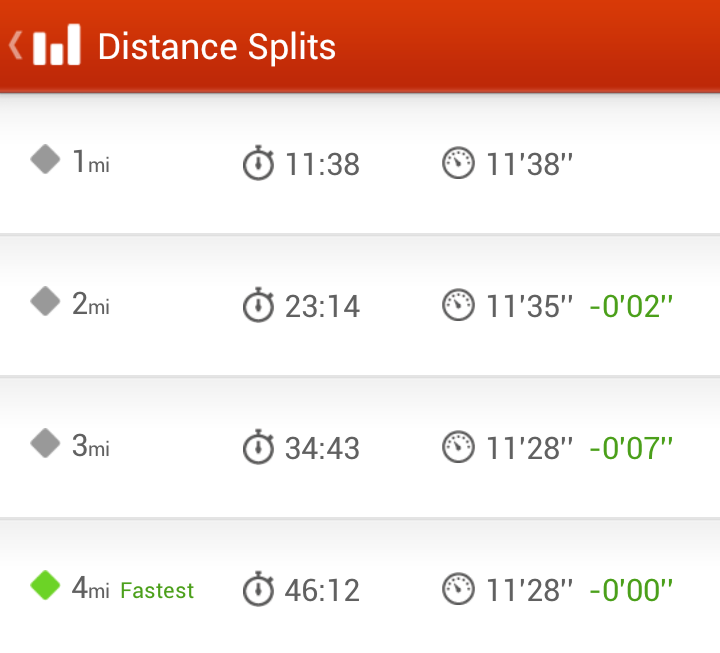
Task: Tap the 1 mi distance label
Action: (91, 162)
